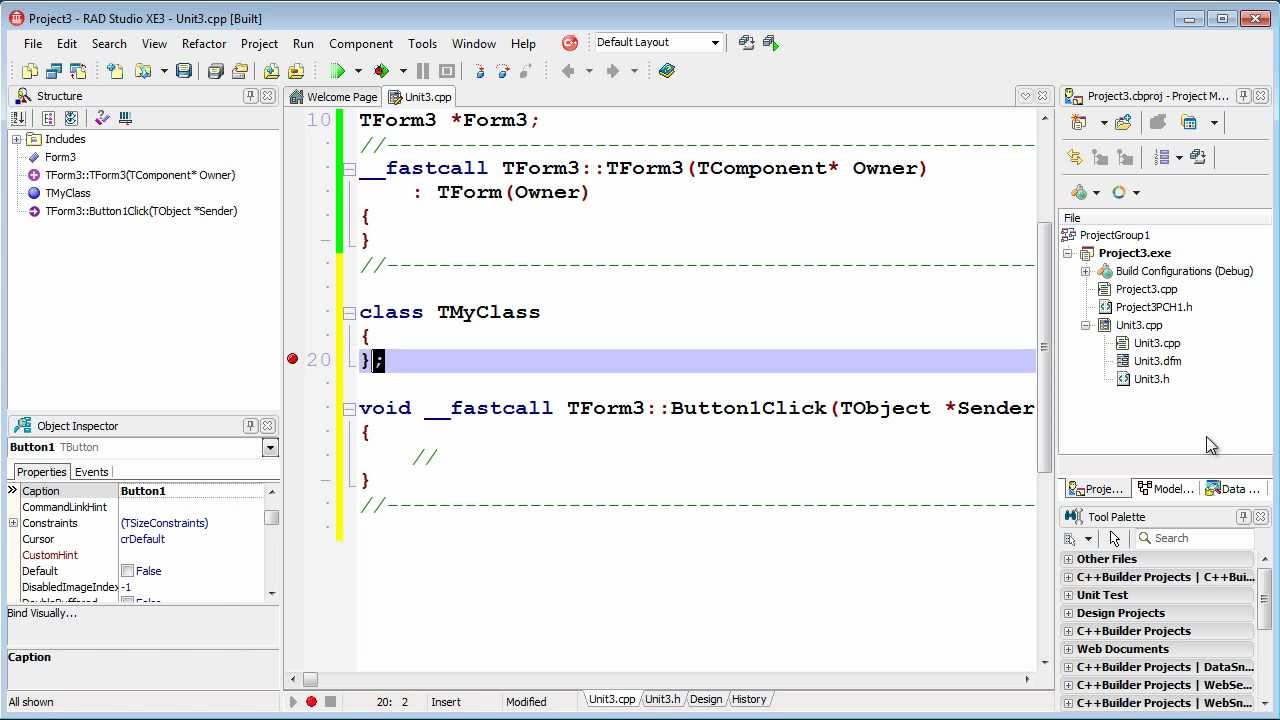Click the green Run button in toolbar
Viewport: 1280px width, 720px height.
tap(338, 71)
